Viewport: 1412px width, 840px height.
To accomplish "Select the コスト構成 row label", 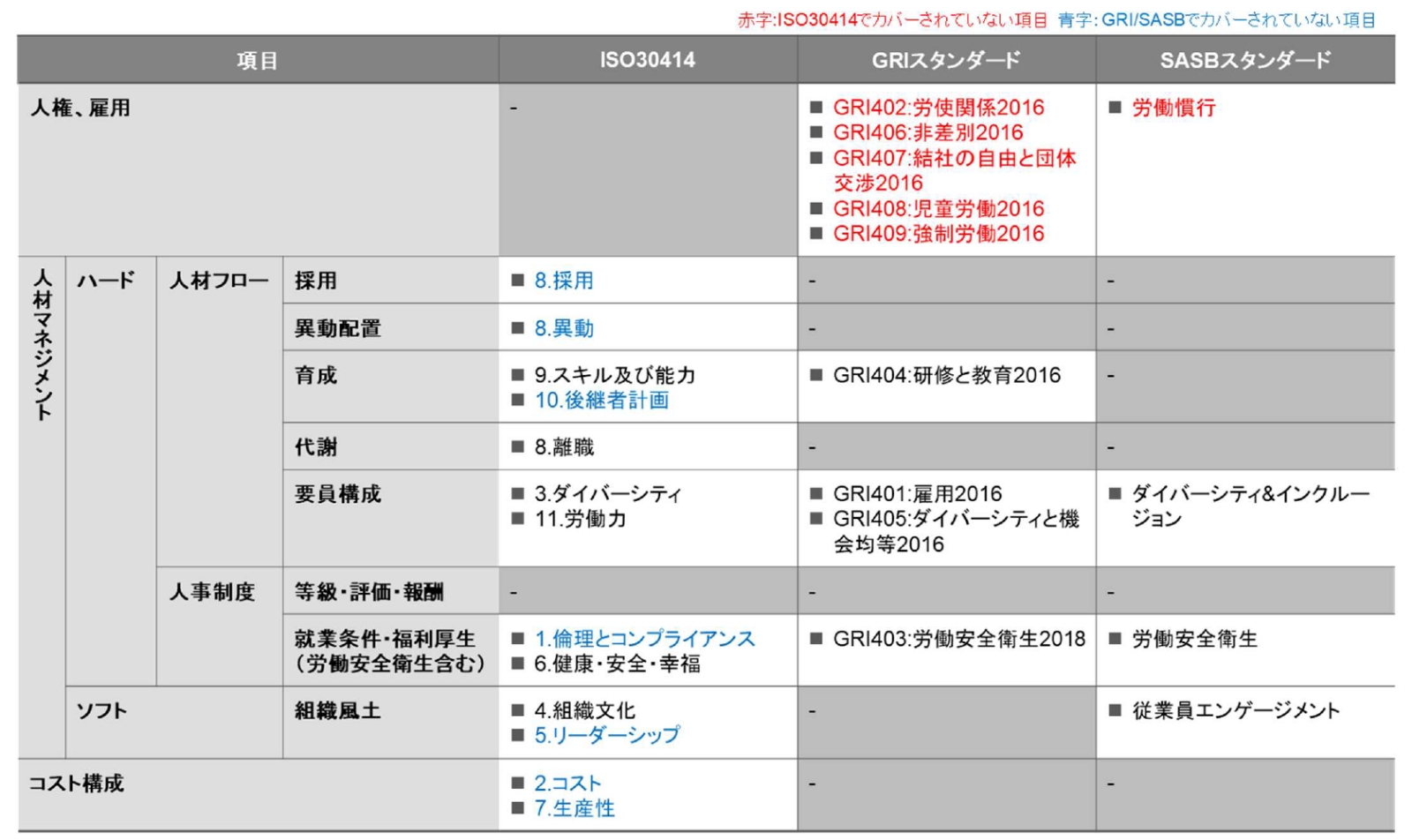I will 77,784.
